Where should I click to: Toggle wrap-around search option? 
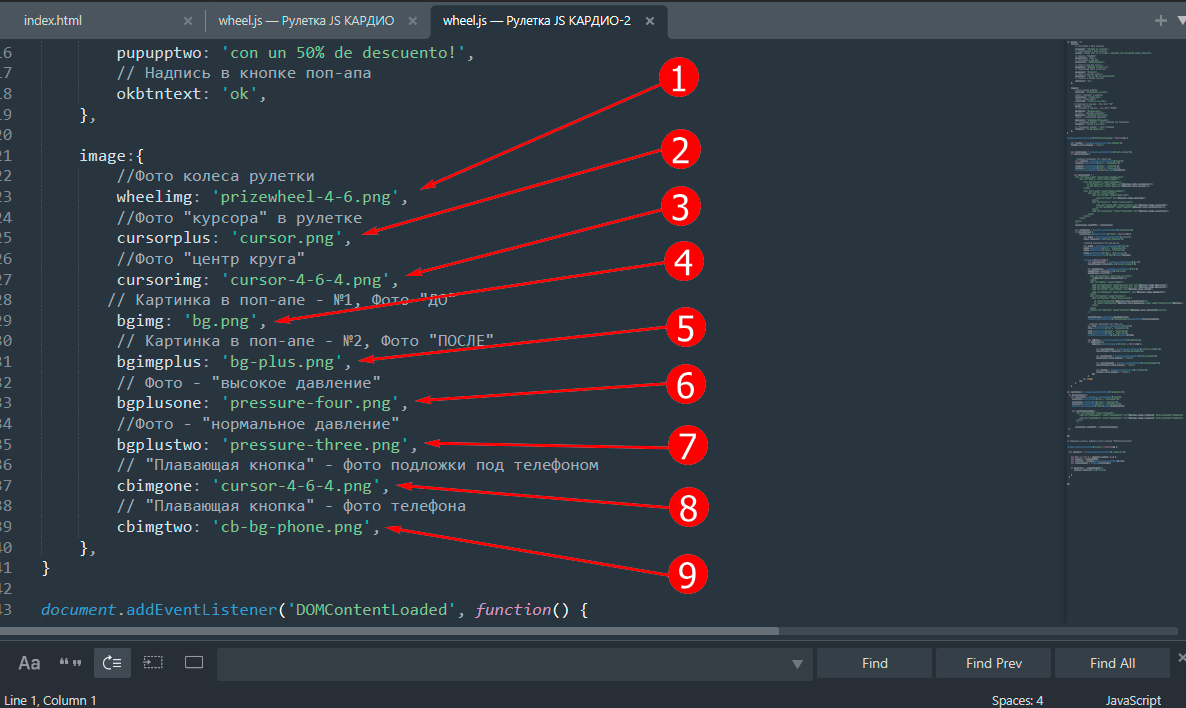tap(112, 663)
